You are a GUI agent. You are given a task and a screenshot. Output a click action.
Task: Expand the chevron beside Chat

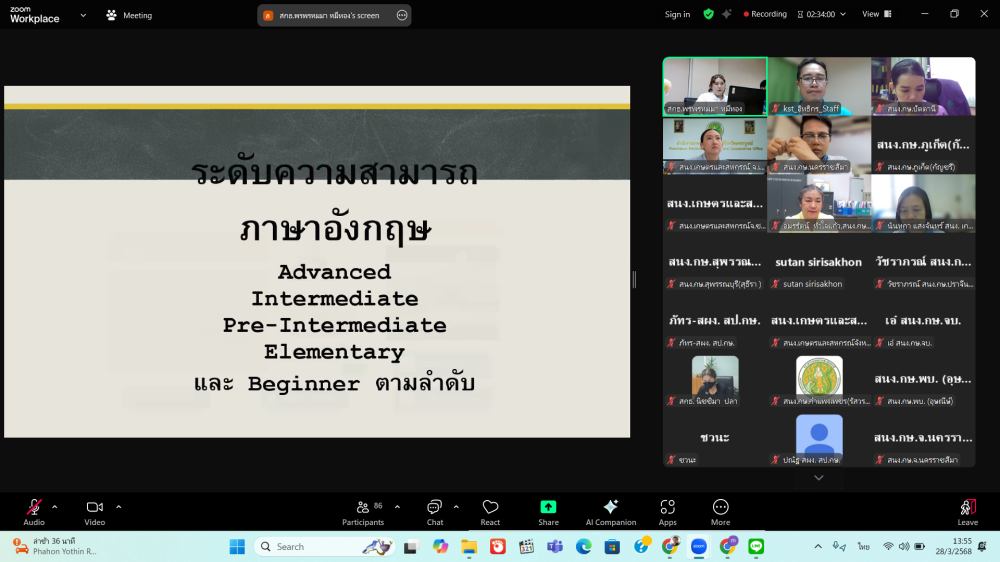(456, 507)
